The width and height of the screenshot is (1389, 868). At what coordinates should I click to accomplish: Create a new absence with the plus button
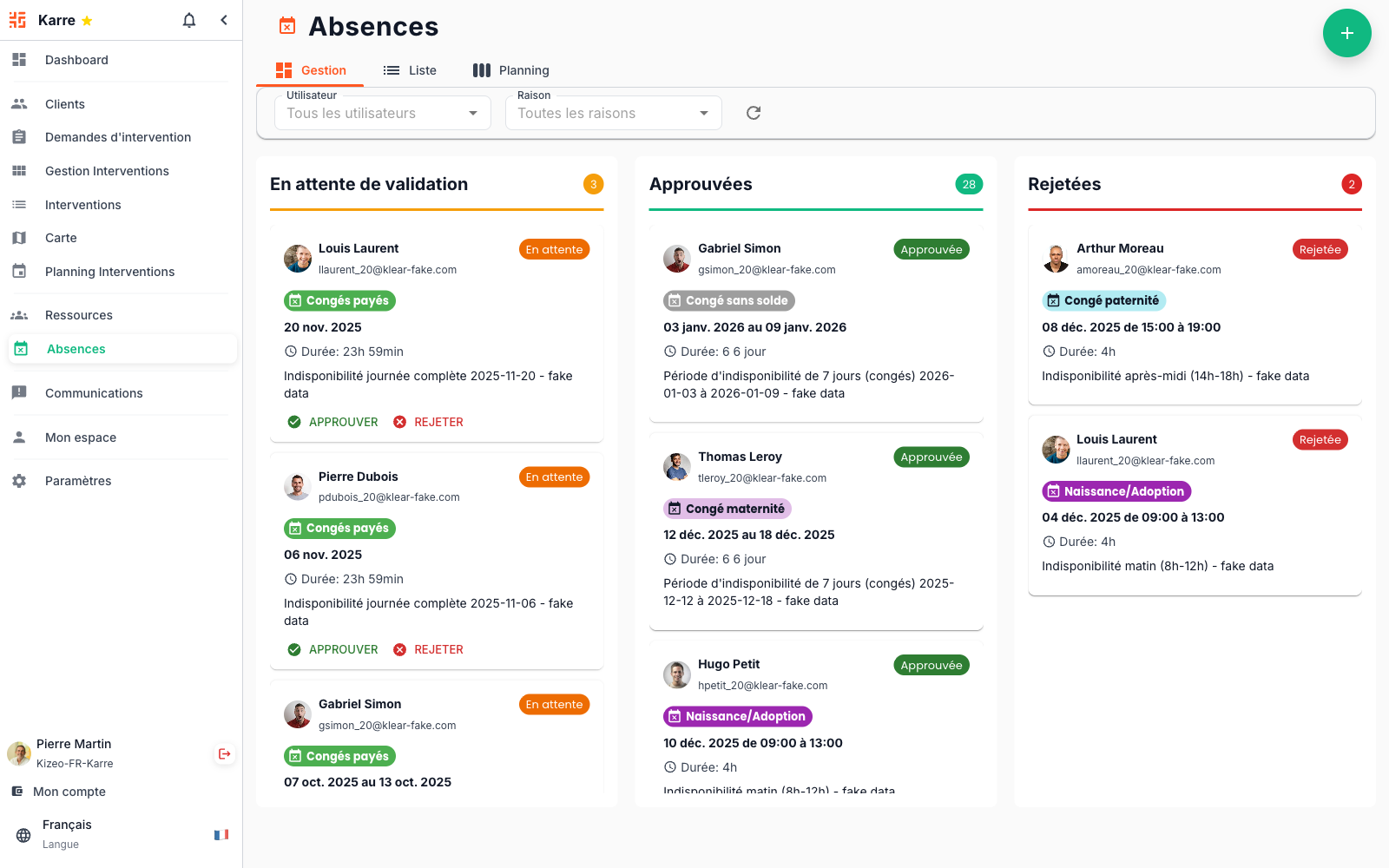pos(1347,33)
